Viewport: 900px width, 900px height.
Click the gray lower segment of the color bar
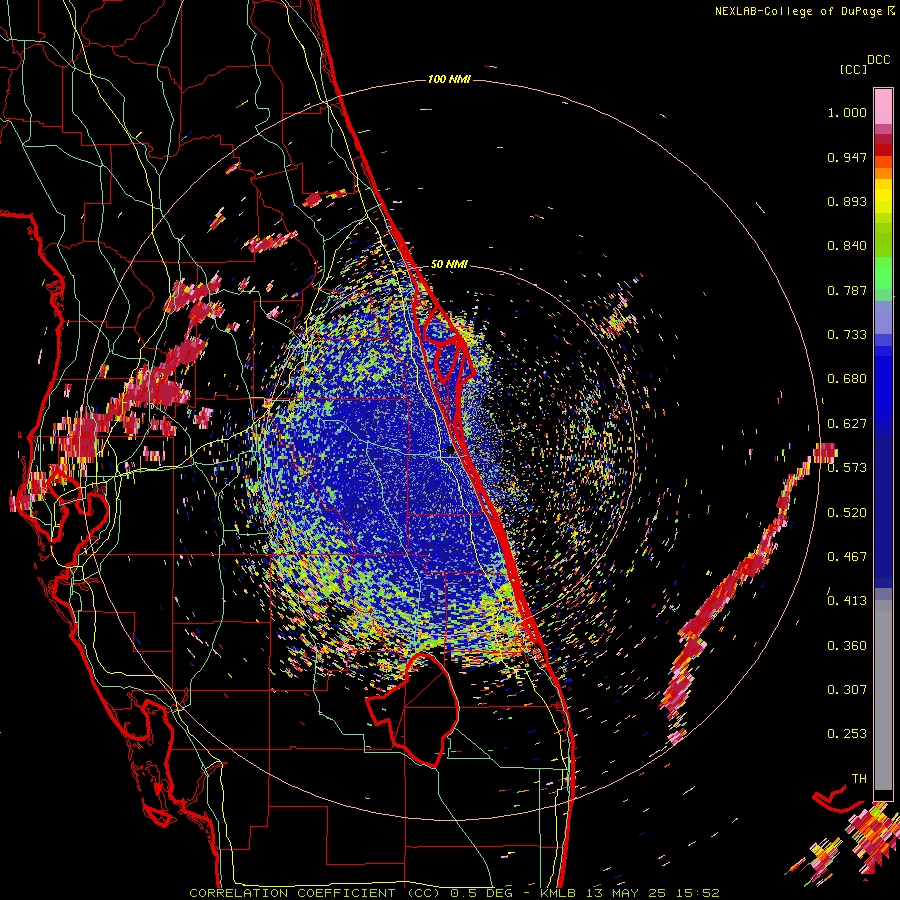(x=883, y=695)
